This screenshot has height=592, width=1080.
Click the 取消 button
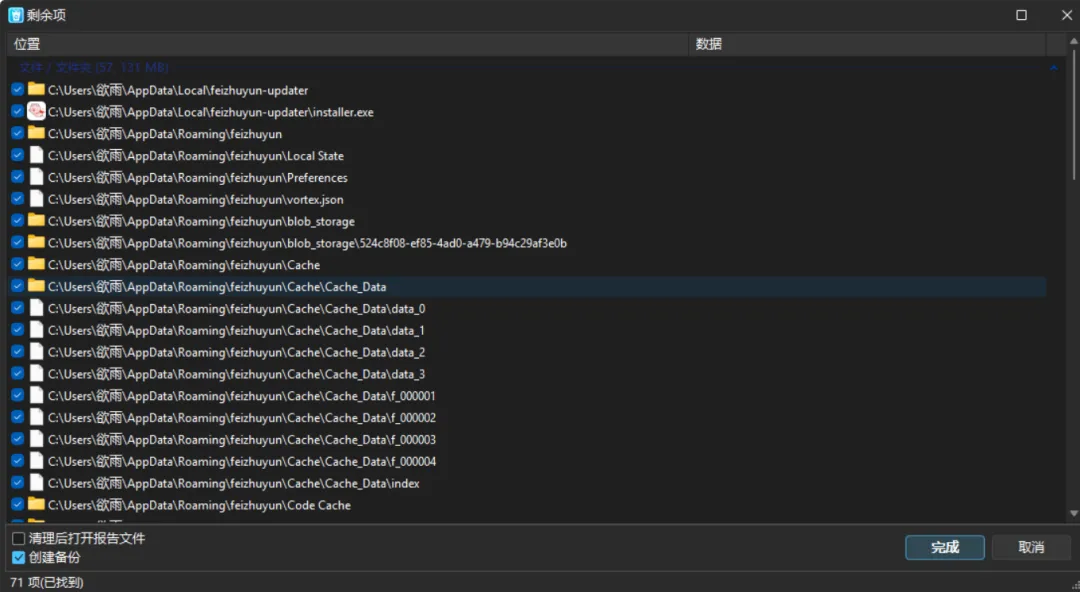coord(1031,547)
